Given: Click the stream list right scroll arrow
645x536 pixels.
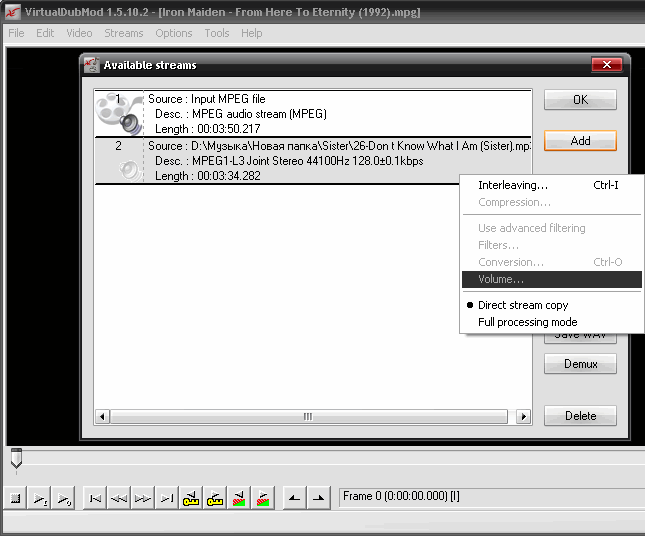Looking at the screenshot, I should (523, 416).
